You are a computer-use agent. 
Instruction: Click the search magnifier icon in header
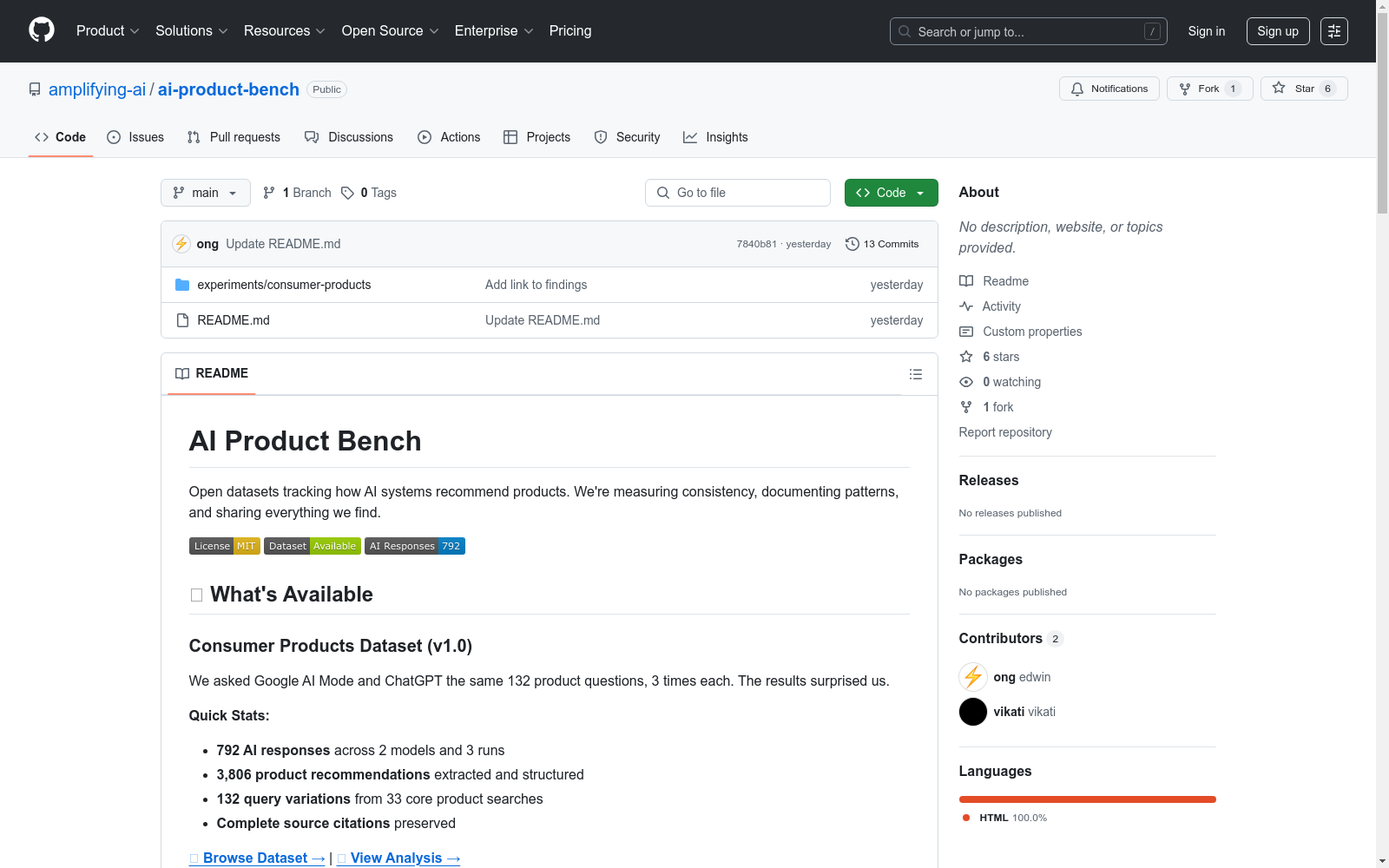click(x=905, y=31)
